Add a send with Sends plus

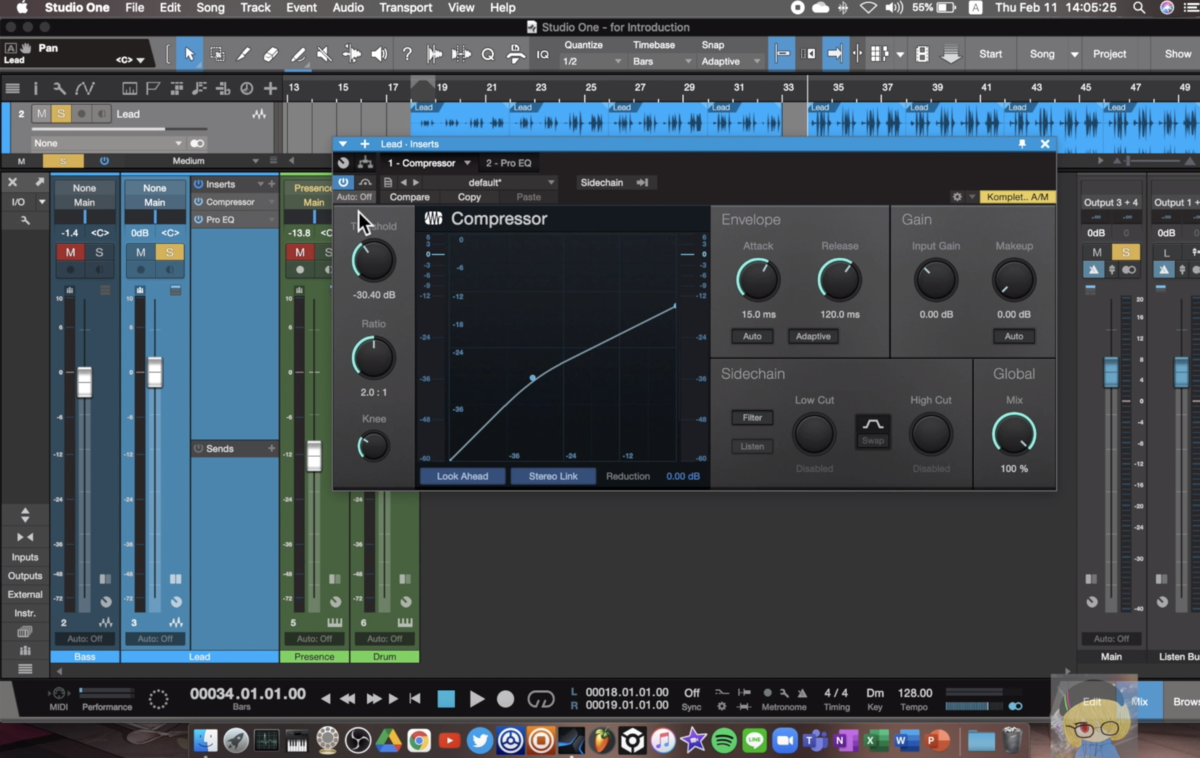[271, 449]
